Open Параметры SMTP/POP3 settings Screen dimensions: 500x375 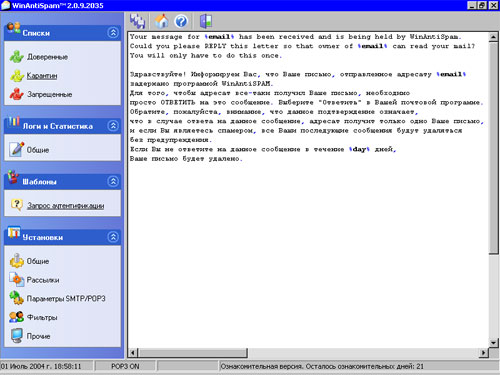(x=66, y=299)
